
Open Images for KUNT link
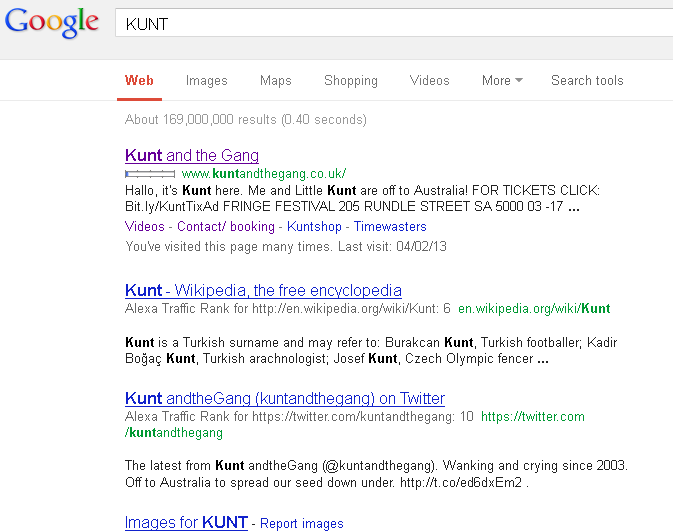[186, 523]
